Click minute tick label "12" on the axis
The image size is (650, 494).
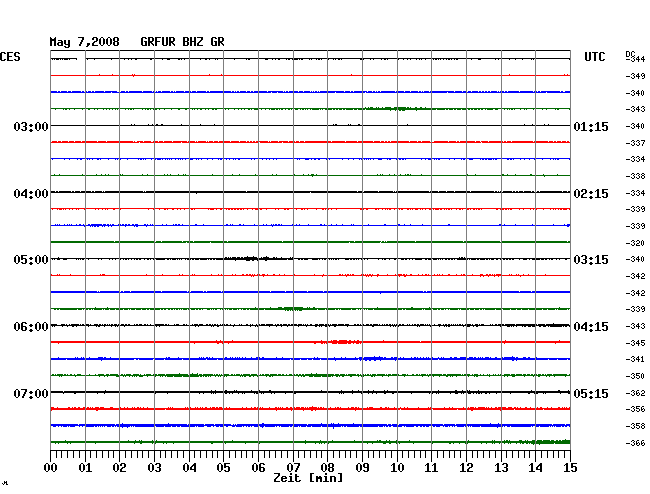tap(466, 467)
